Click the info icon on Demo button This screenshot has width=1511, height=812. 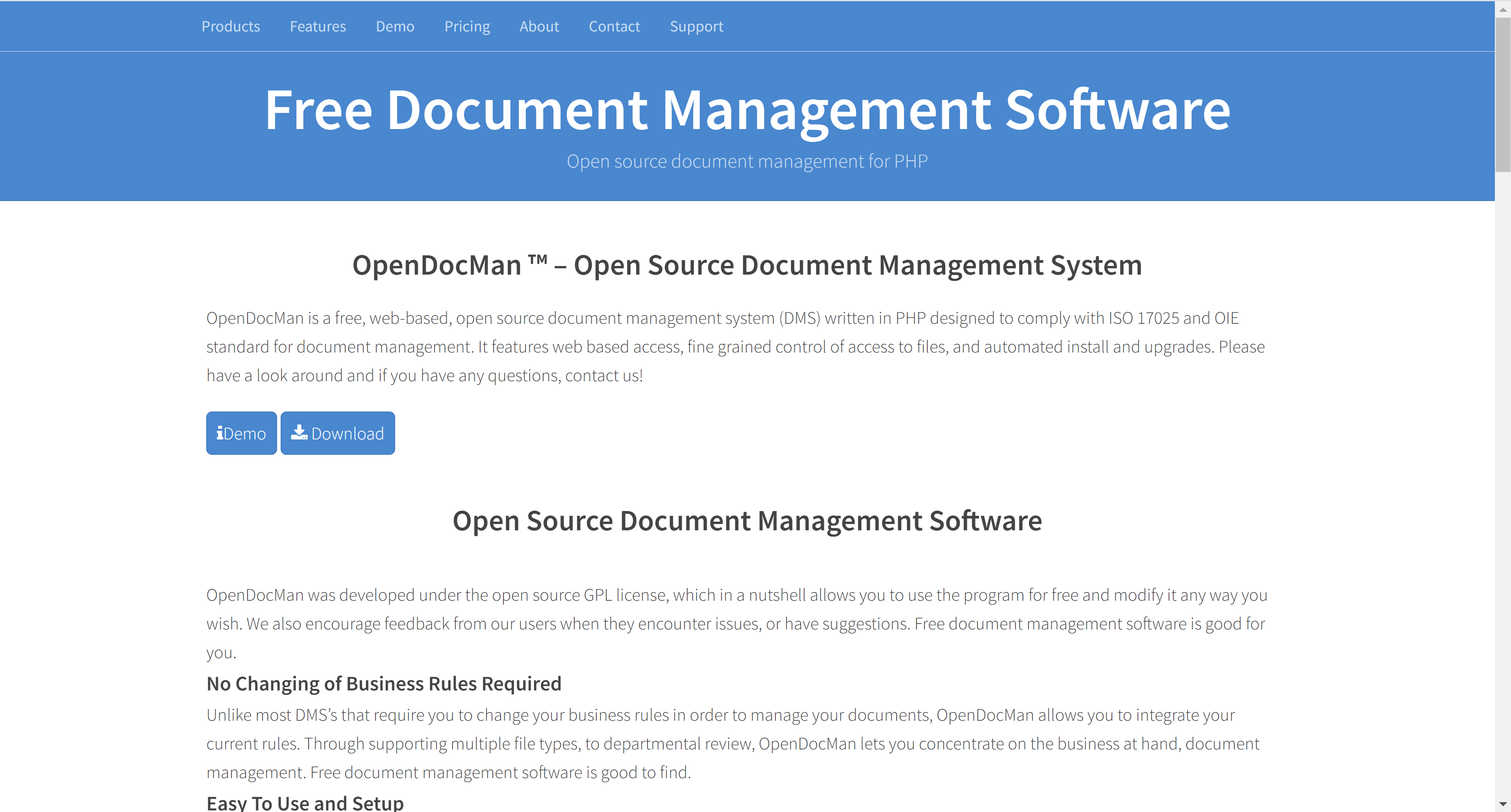tap(219, 433)
